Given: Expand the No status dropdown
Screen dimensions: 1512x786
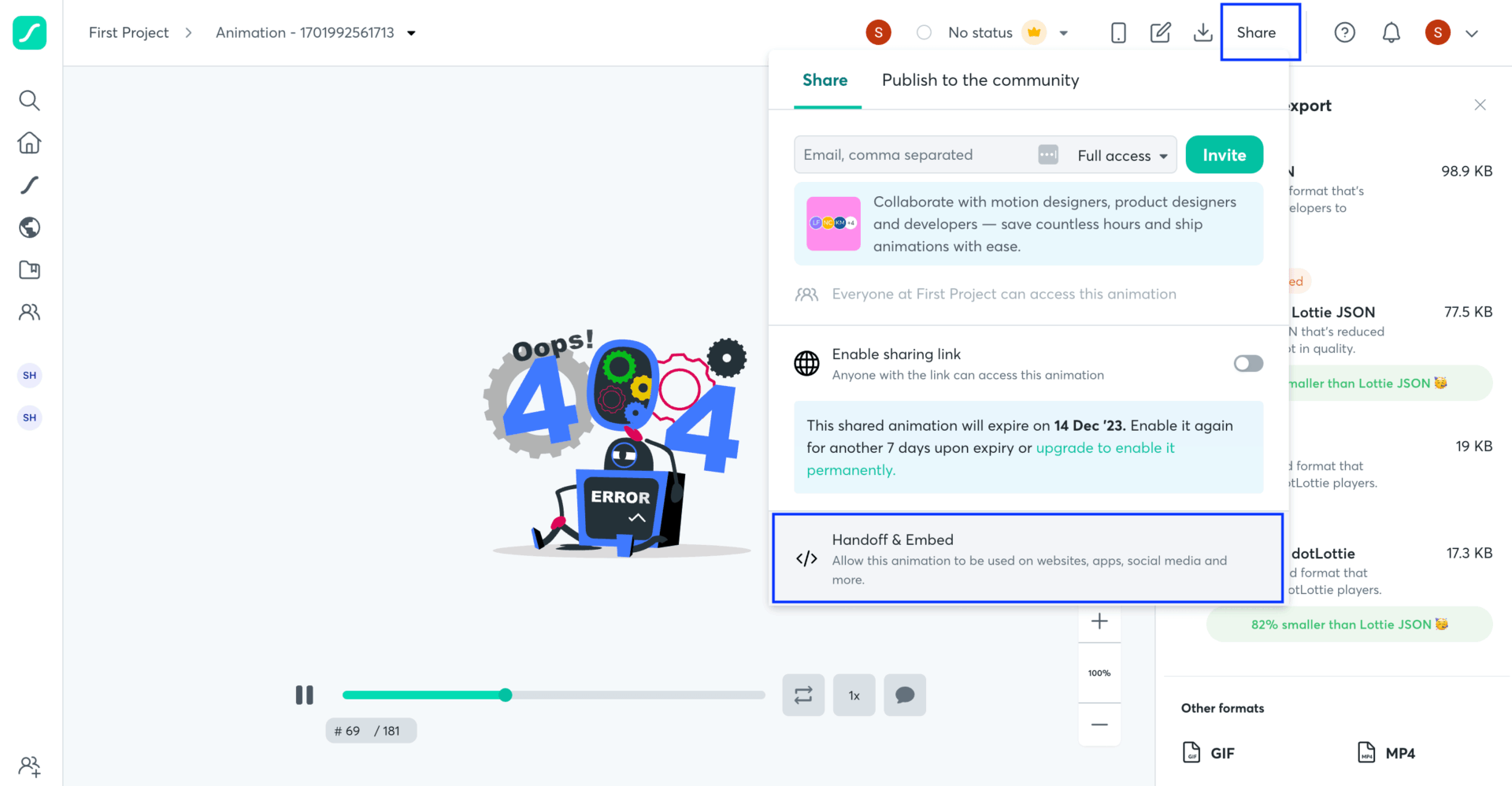Looking at the screenshot, I should [x=1064, y=32].
